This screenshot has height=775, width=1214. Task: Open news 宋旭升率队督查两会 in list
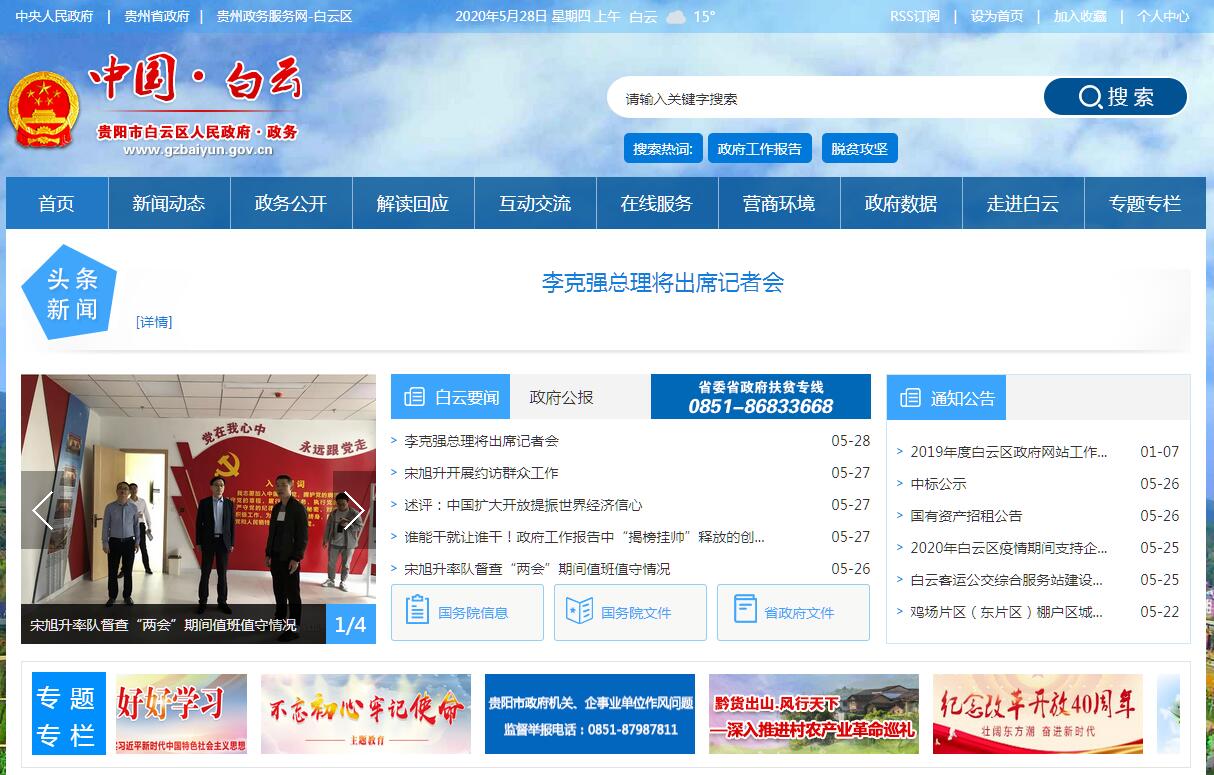point(537,569)
